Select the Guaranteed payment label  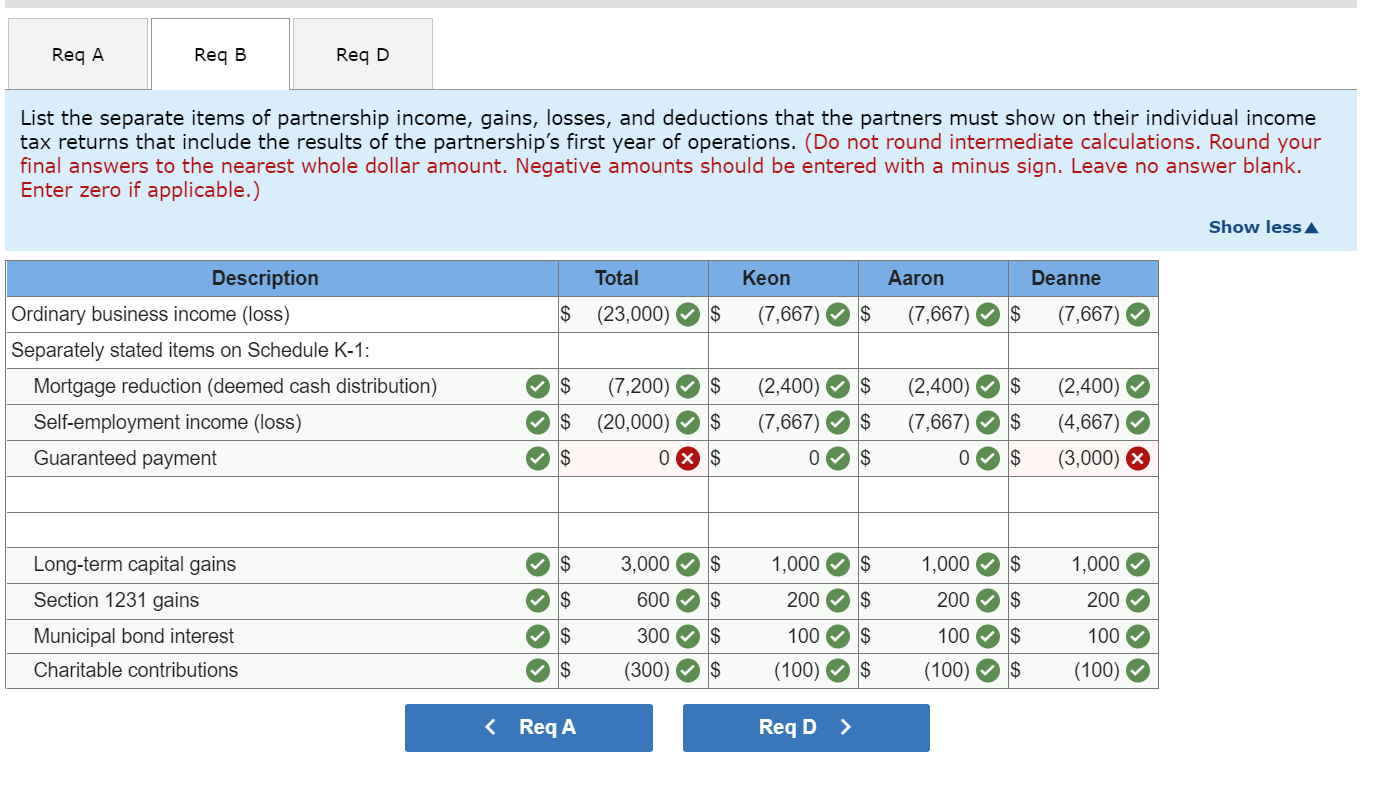coord(125,459)
